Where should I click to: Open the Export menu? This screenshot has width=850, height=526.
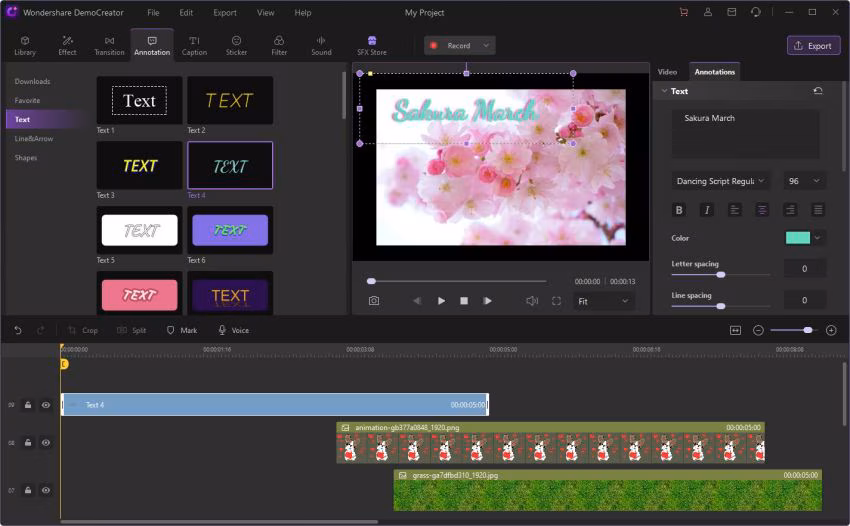pyautogui.click(x=225, y=13)
